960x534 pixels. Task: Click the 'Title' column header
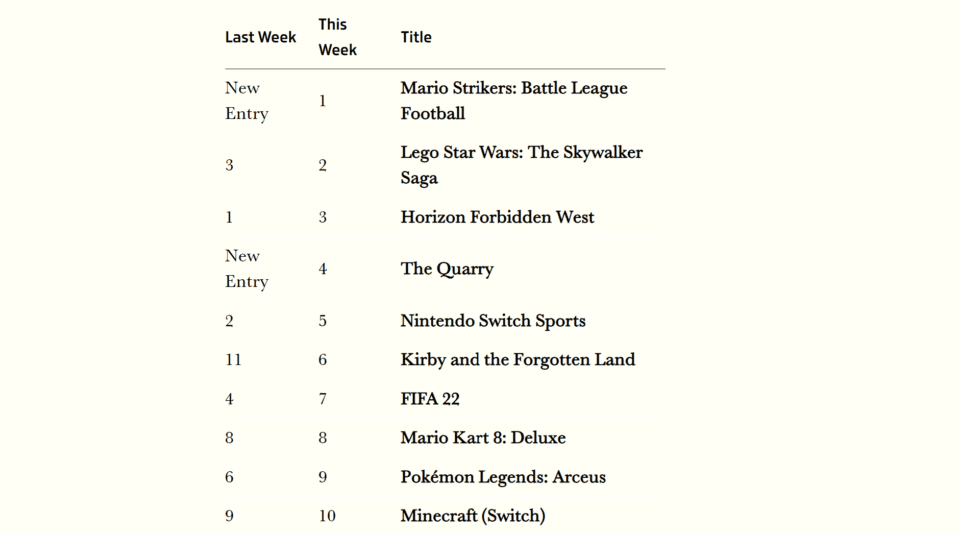(x=416, y=37)
